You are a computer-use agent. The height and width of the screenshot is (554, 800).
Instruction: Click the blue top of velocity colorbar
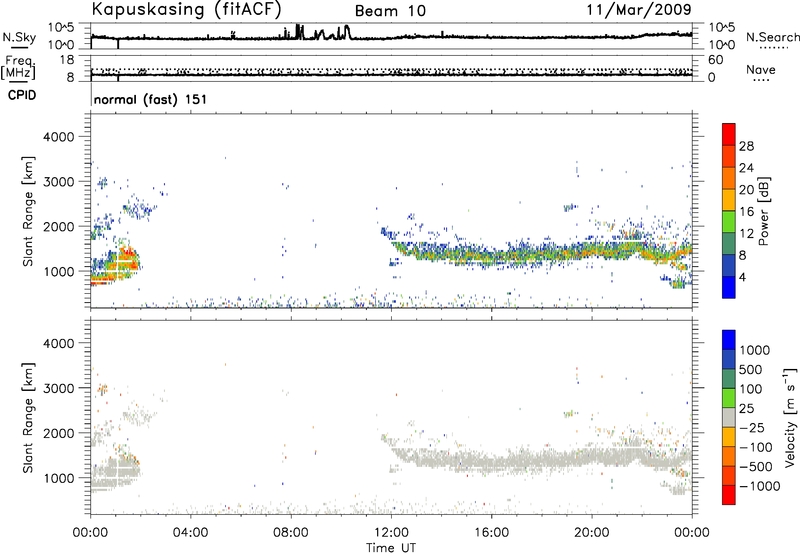729,340
